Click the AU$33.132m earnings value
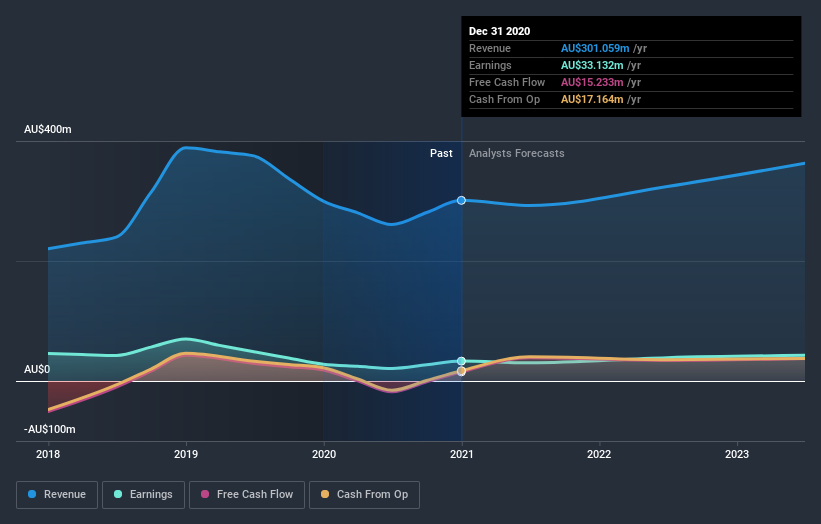Viewport: 821px width, 524px height. pos(592,65)
